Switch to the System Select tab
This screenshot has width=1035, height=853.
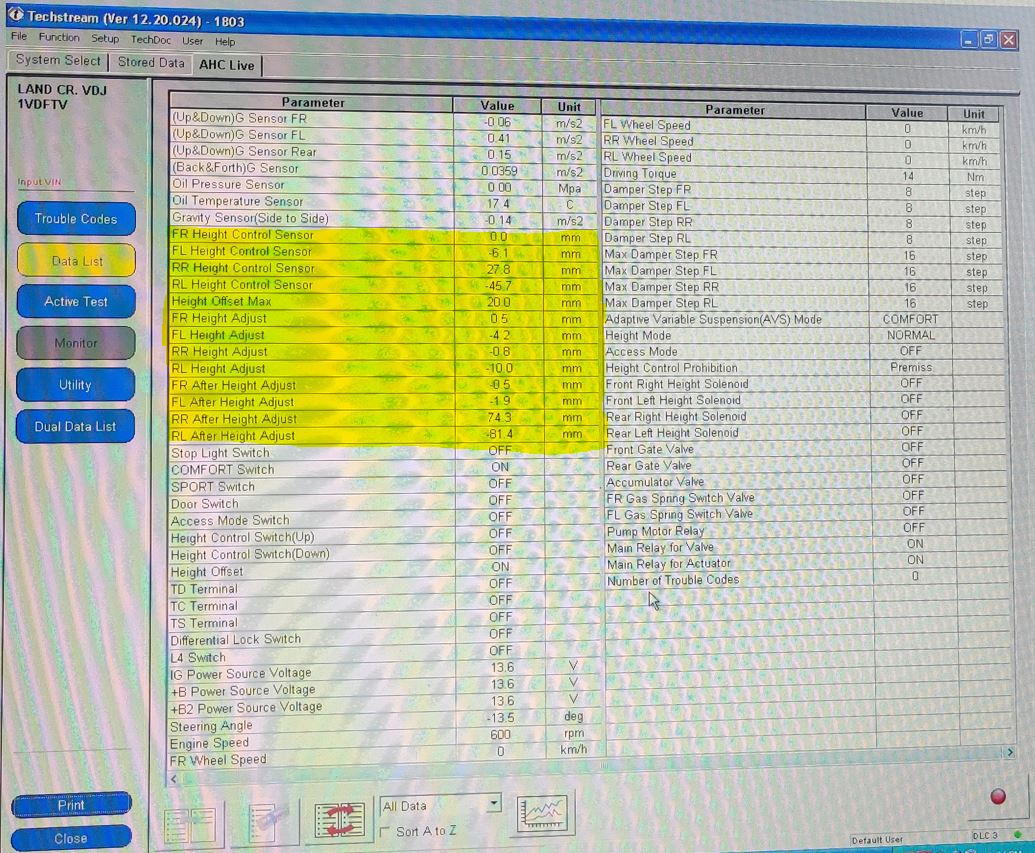tap(58, 60)
